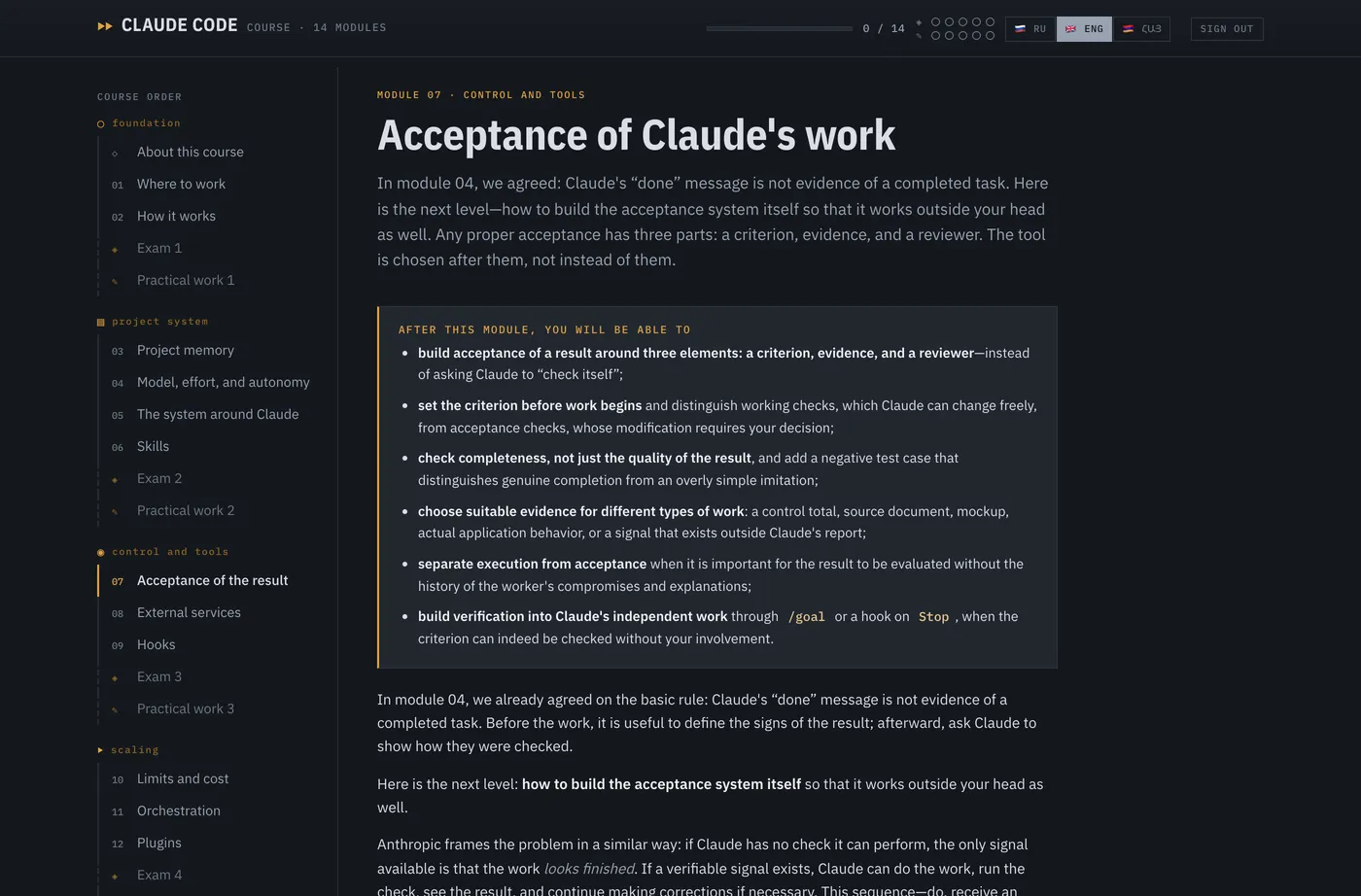Click the control and tools section label
This screenshot has height=896, width=1361.
coord(170,552)
